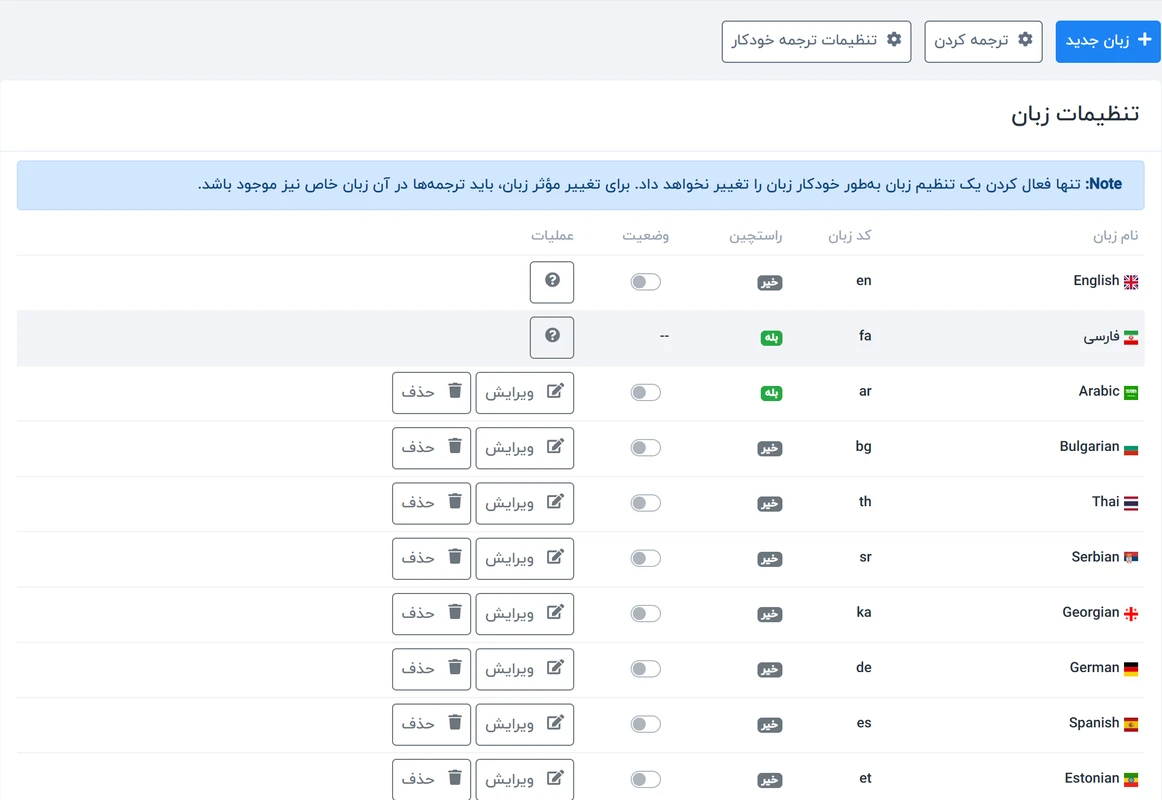The height and width of the screenshot is (800, 1162).
Task: Toggle the Estonian language status
Action: pos(645,780)
